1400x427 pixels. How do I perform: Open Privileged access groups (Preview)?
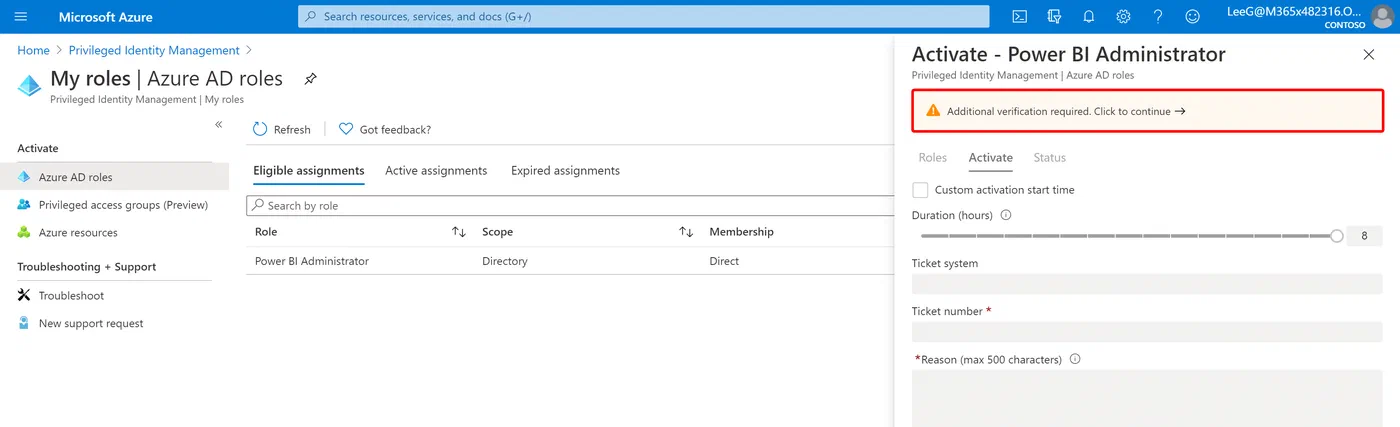[x=114, y=205]
